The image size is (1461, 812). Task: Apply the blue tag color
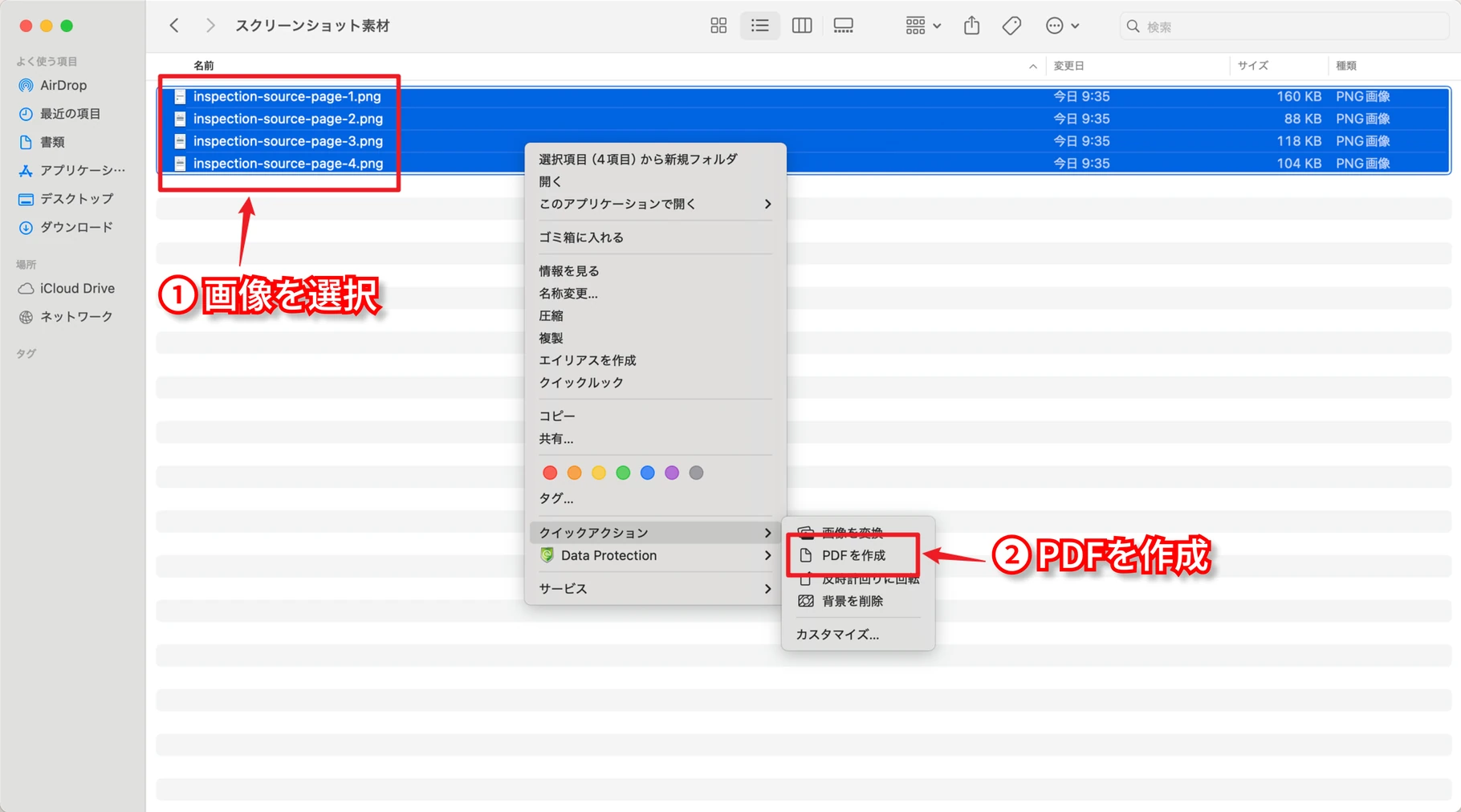648,473
